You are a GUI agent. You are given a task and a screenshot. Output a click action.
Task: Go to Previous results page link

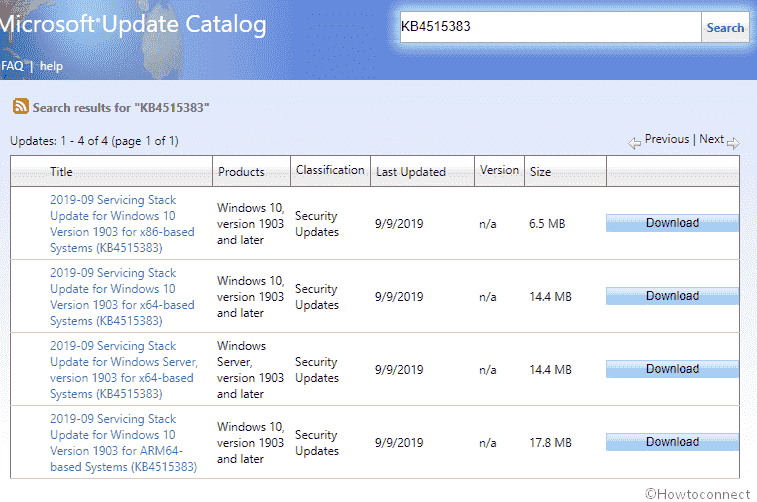click(667, 139)
